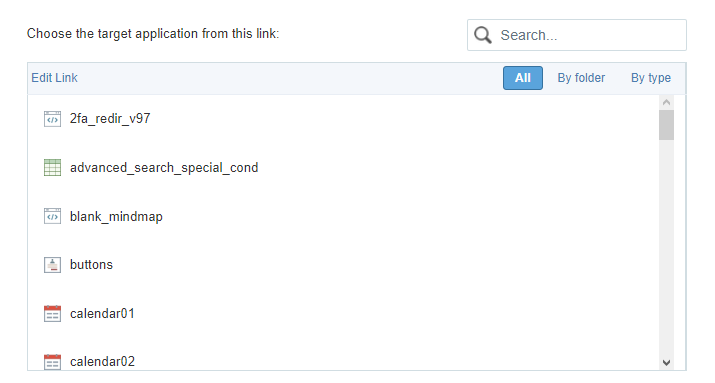
Task: Focus the Search input field
Action: [x=577, y=35]
